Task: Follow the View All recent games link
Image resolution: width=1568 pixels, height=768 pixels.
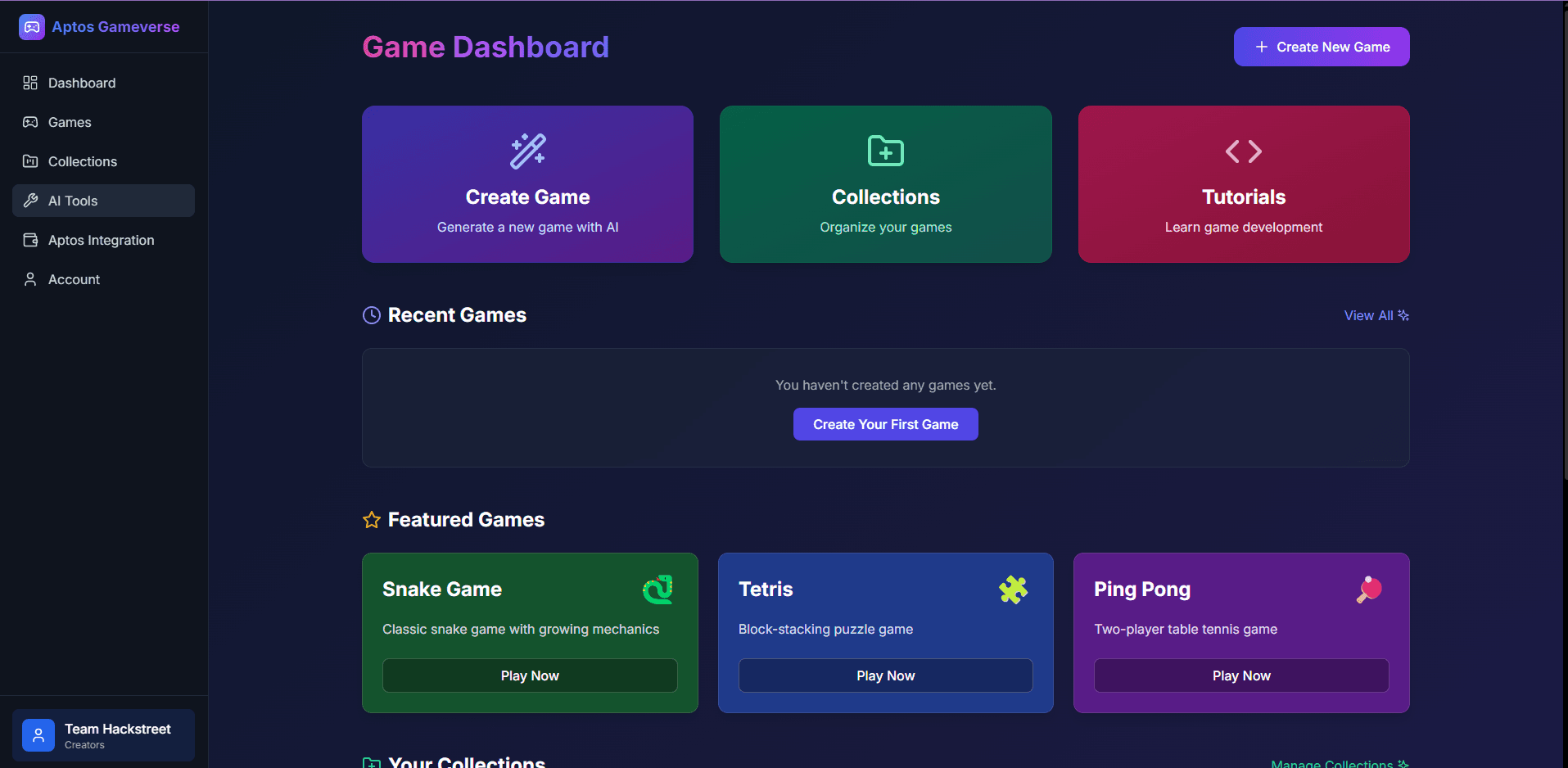Action: (x=1376, y=315)
